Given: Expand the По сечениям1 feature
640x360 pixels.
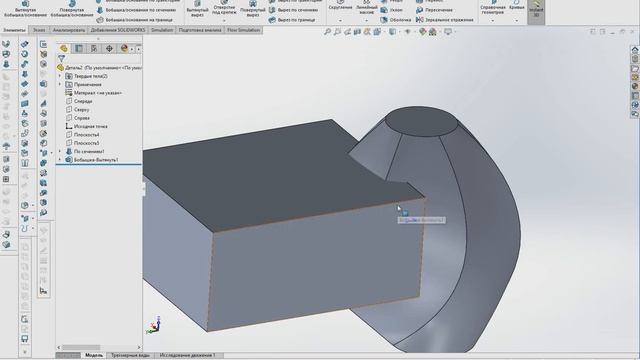Looking at the screenshot, I should [60, 151].
